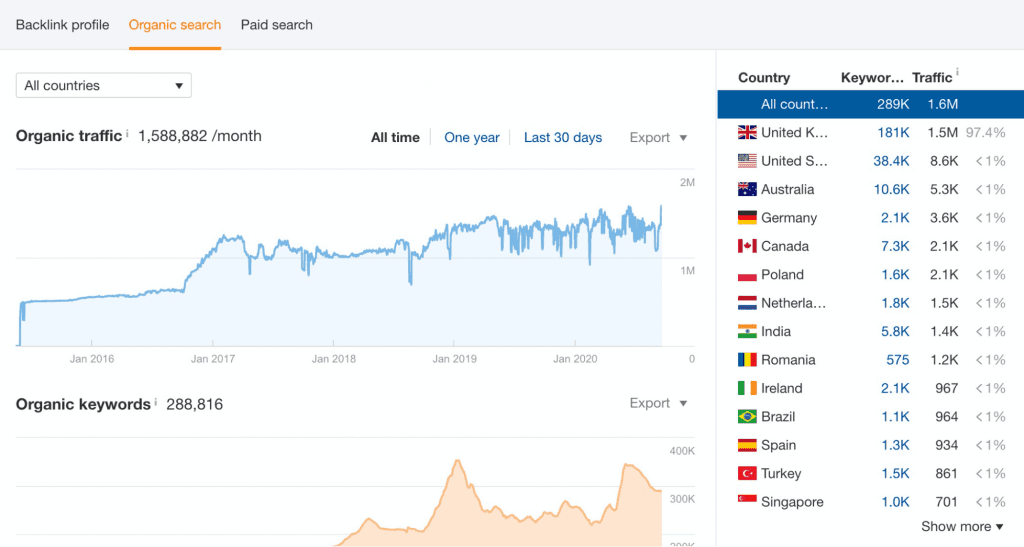Select the One year time range
The image size is (1024, 547).
(472, 138)
